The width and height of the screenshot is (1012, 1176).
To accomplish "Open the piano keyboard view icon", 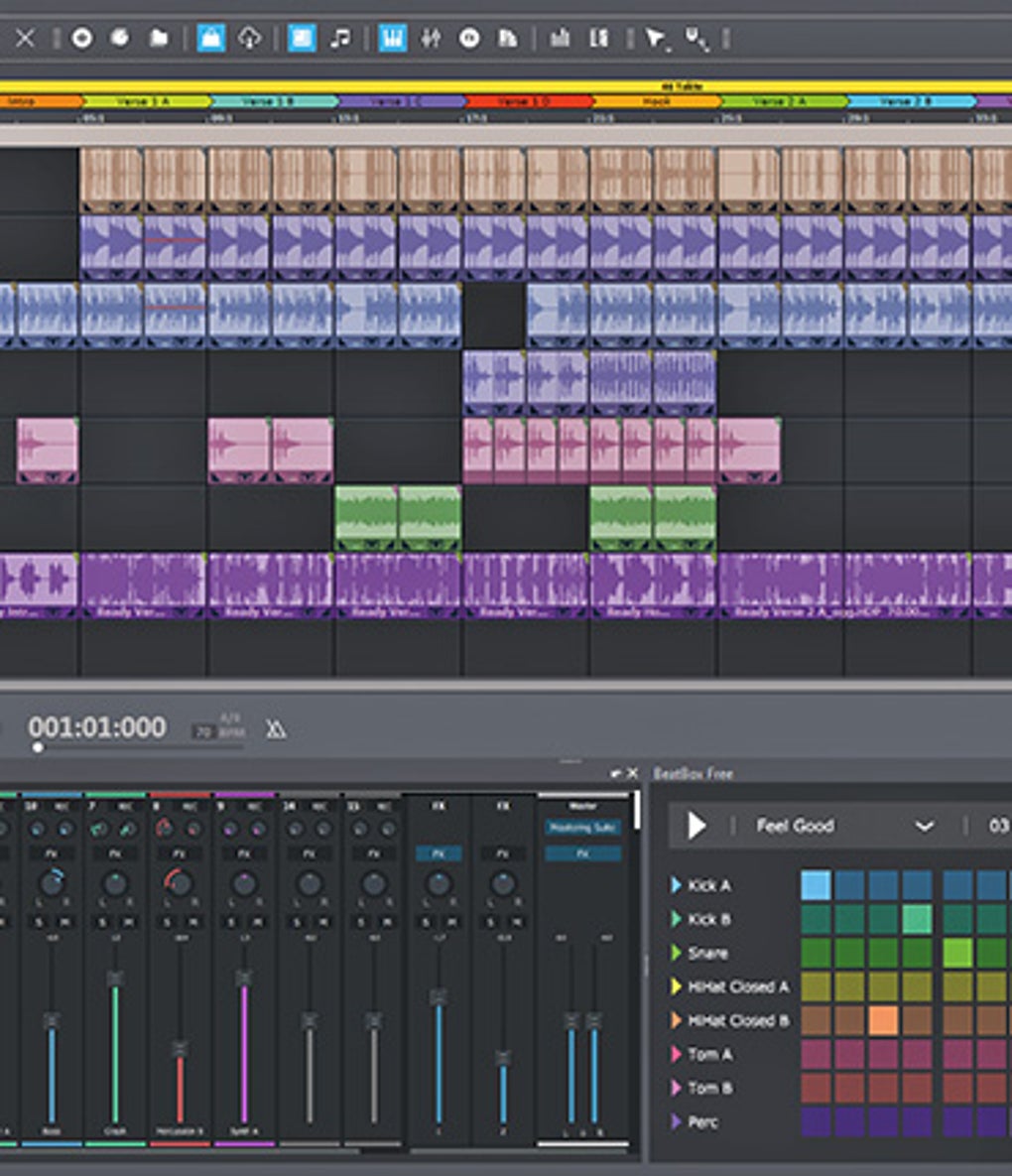I will click(392, 38).
